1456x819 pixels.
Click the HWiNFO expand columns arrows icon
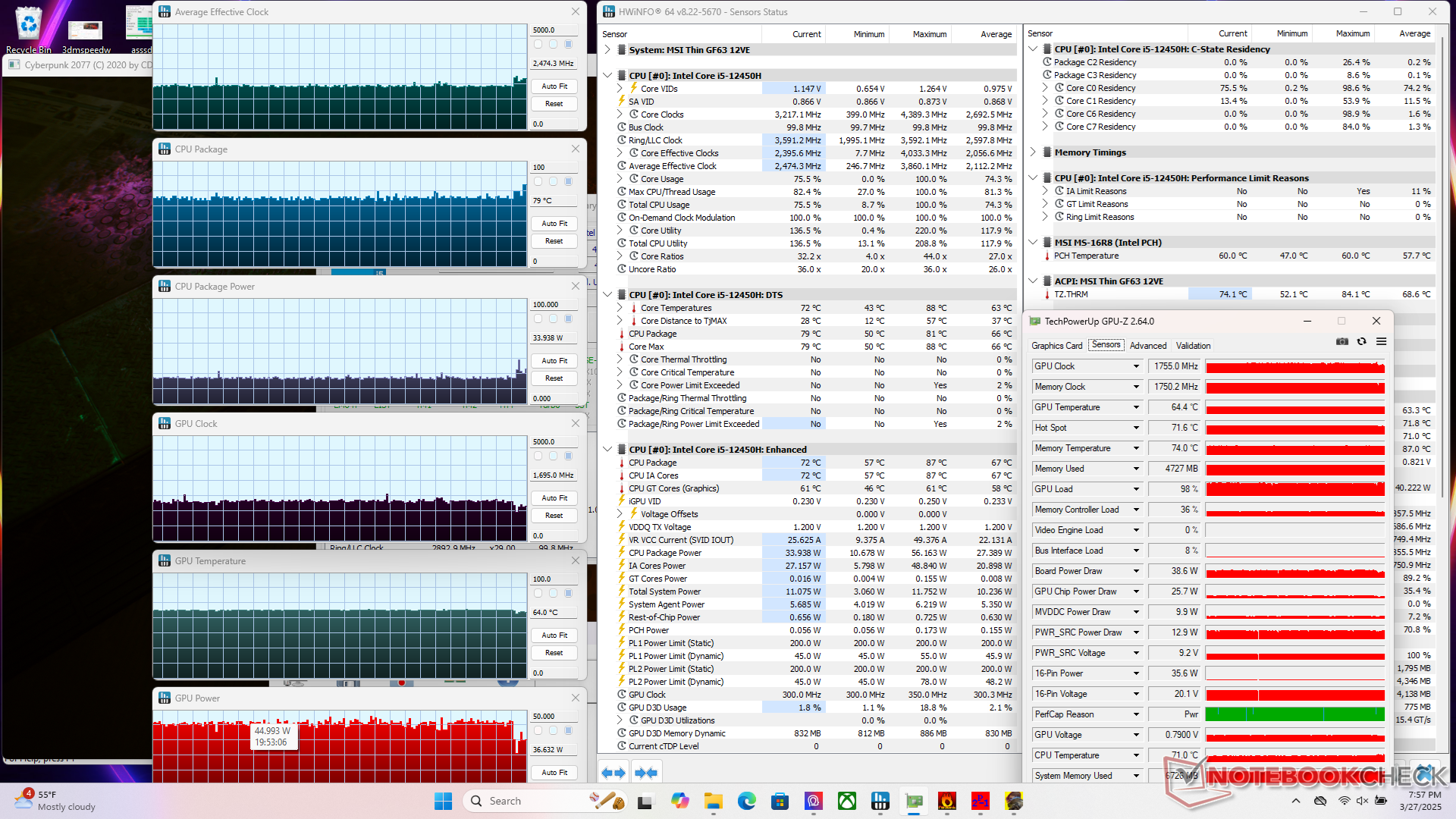[x=613, y=773]
